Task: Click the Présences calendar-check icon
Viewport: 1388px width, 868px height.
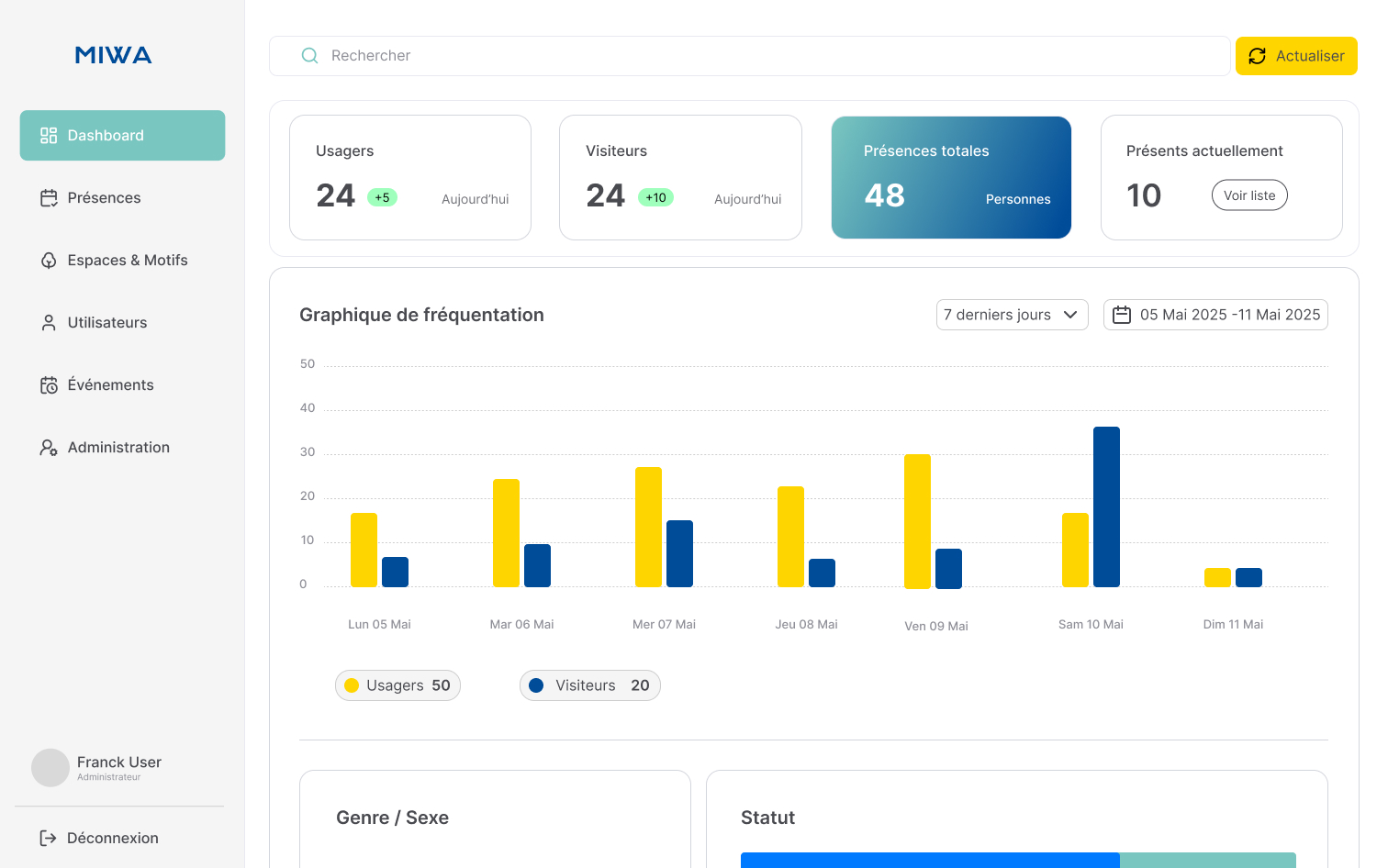Action: (x=49, y=198)
